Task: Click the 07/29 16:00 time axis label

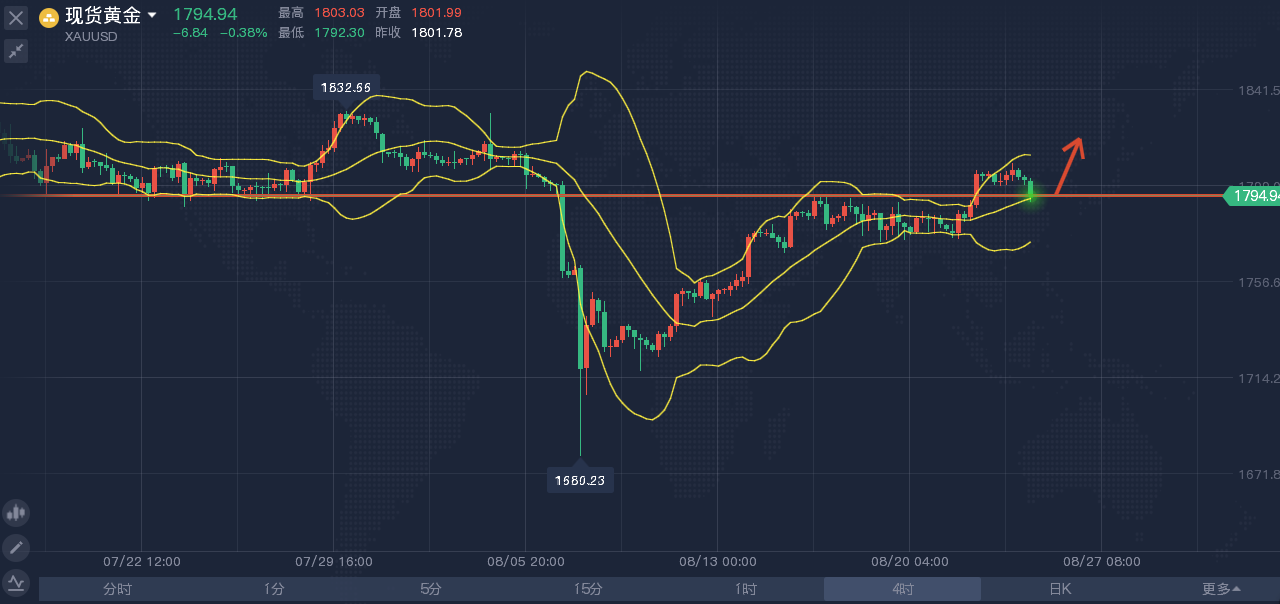Action: pyautogui.click(x=334, y=562)
